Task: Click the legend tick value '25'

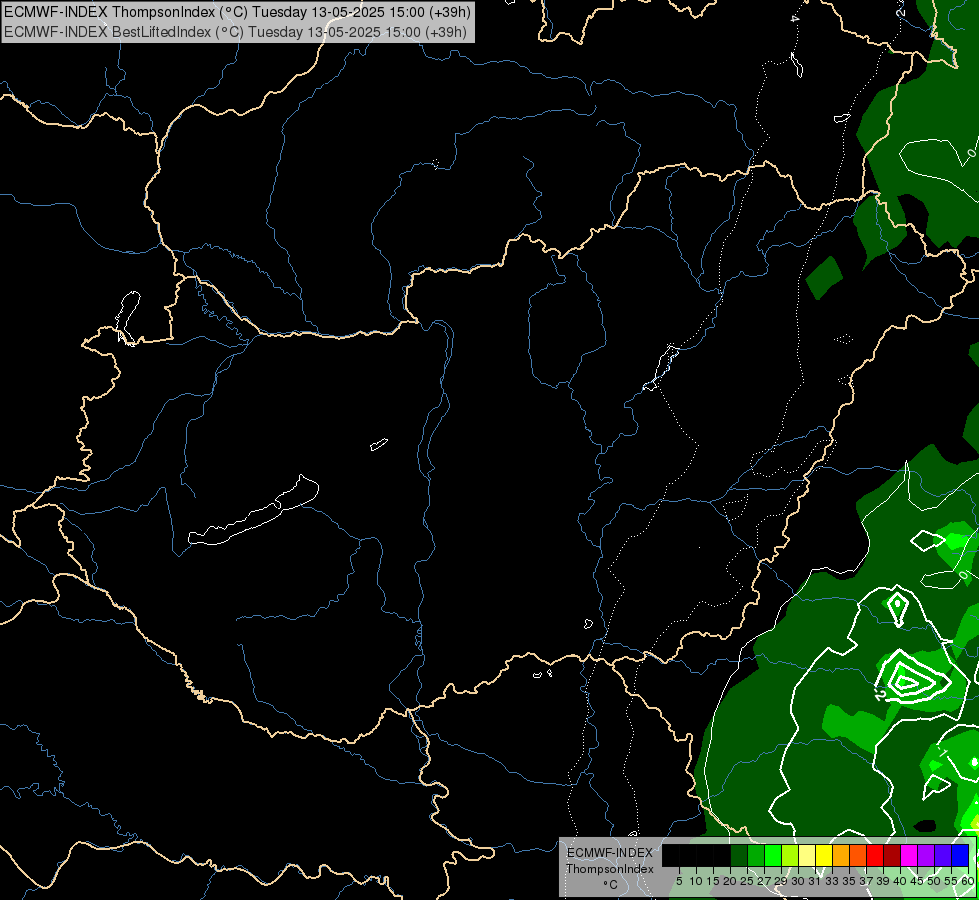Action: tap(747, 881)
